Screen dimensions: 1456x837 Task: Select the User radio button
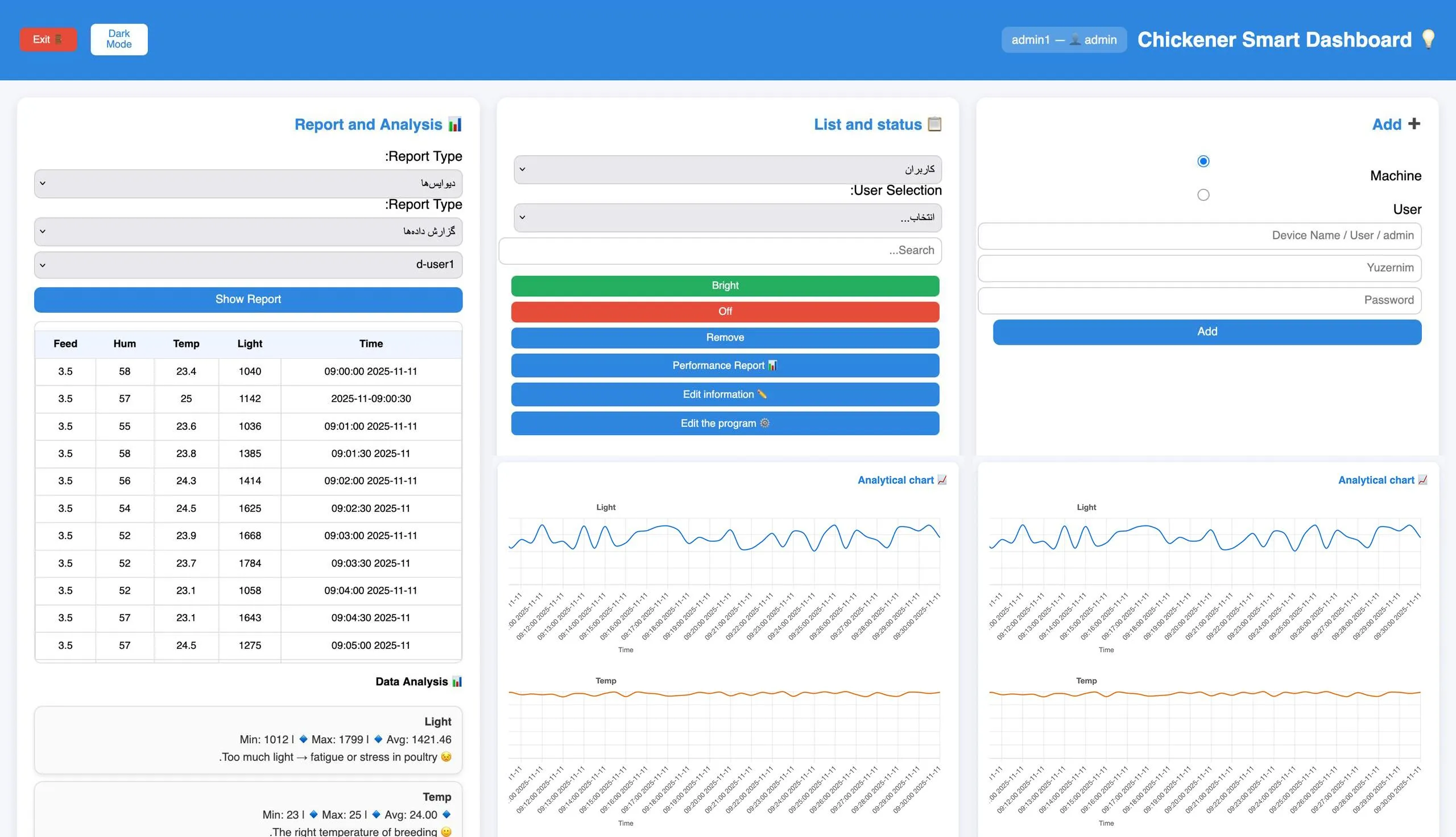pos(1203,195)
